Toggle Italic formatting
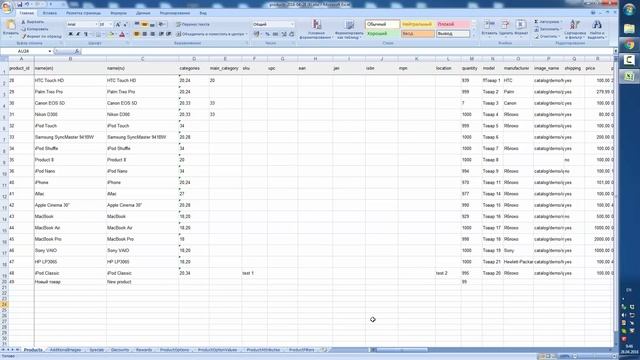Screen dimensions: 640x360 [78, 34]
